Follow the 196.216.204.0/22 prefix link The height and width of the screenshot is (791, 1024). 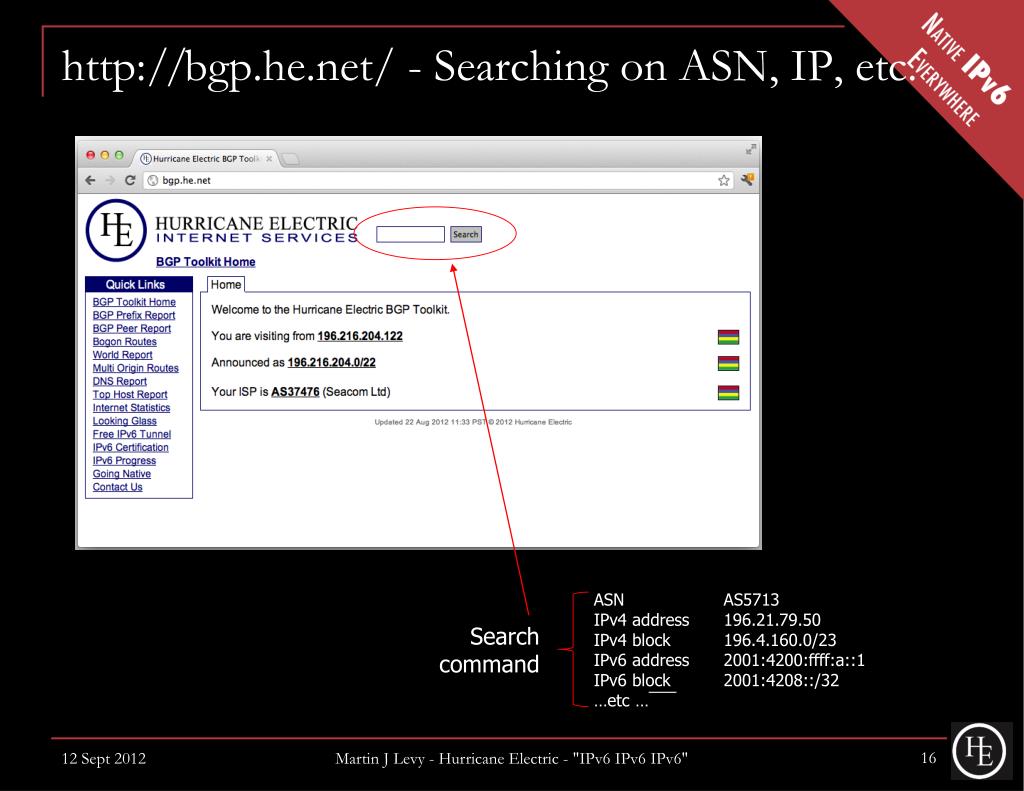331,363
